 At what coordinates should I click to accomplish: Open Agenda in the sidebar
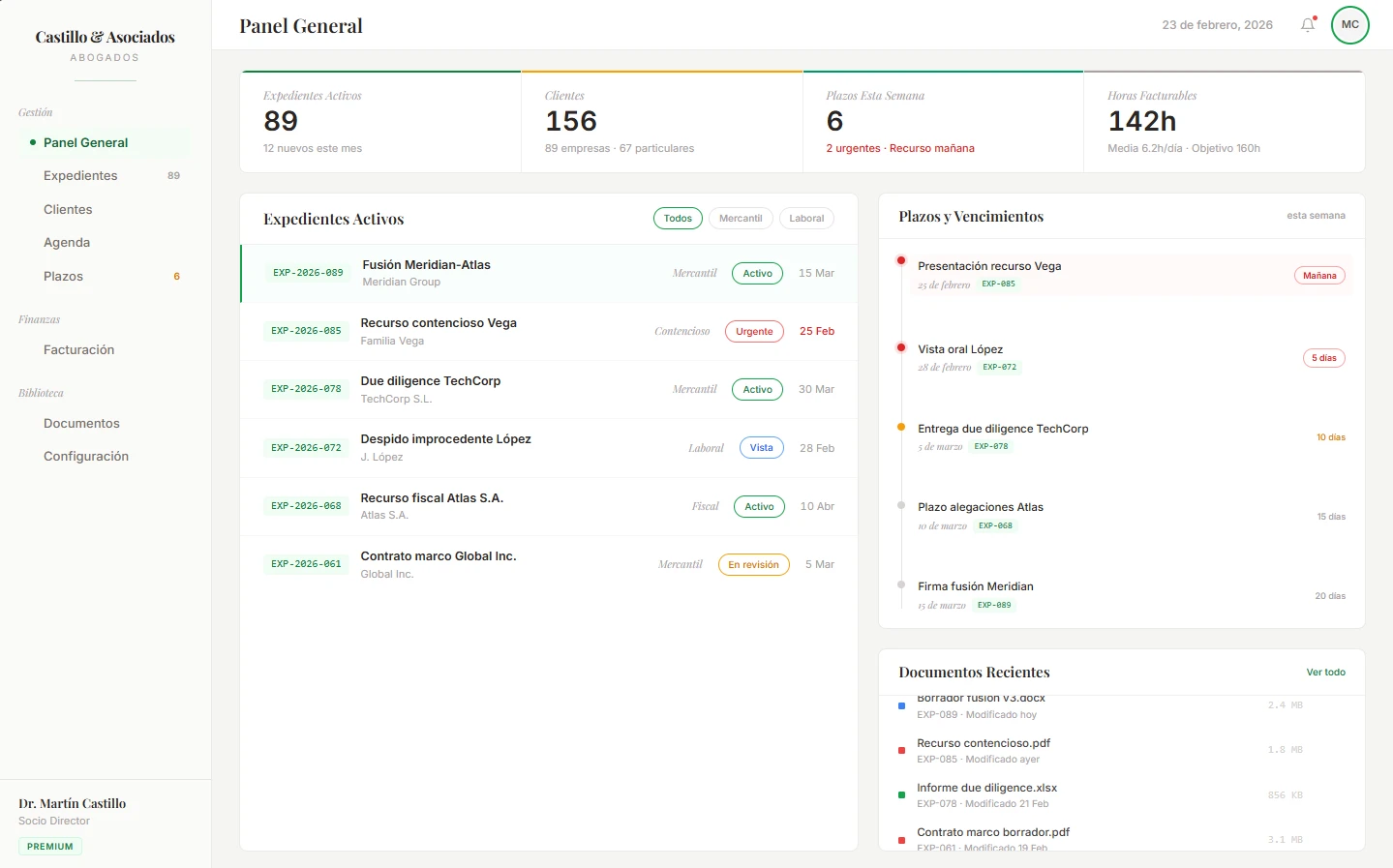pos(105,242)
